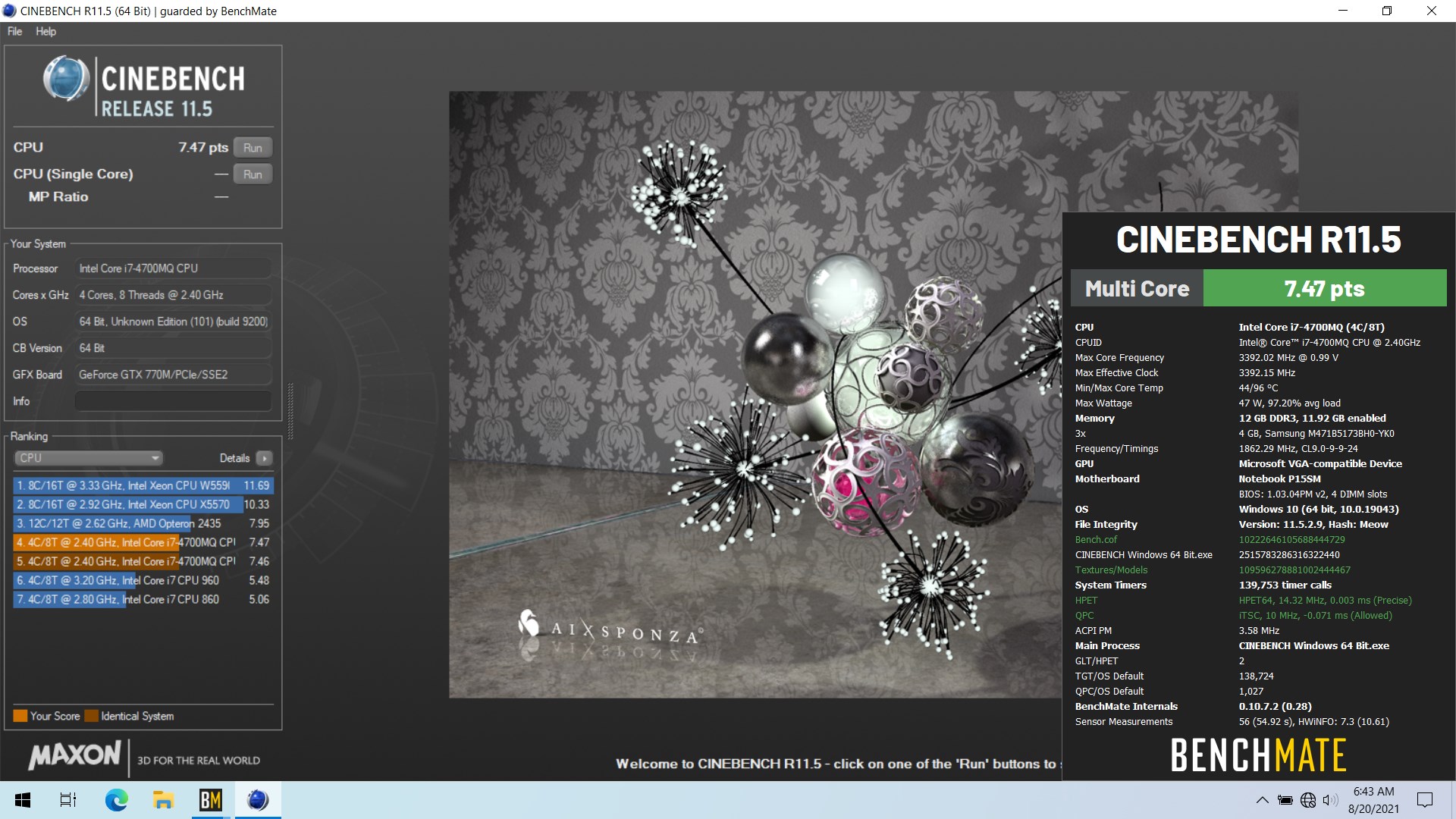Click the rendered scene preview image
This screenshot has width=1456, height=819.
pyautogui.click(x=755, y=394)
